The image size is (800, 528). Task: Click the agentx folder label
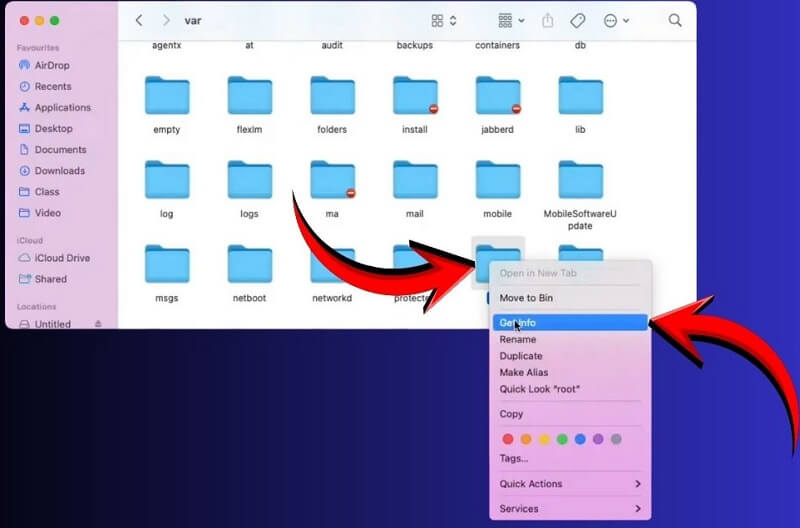(167, 45)
